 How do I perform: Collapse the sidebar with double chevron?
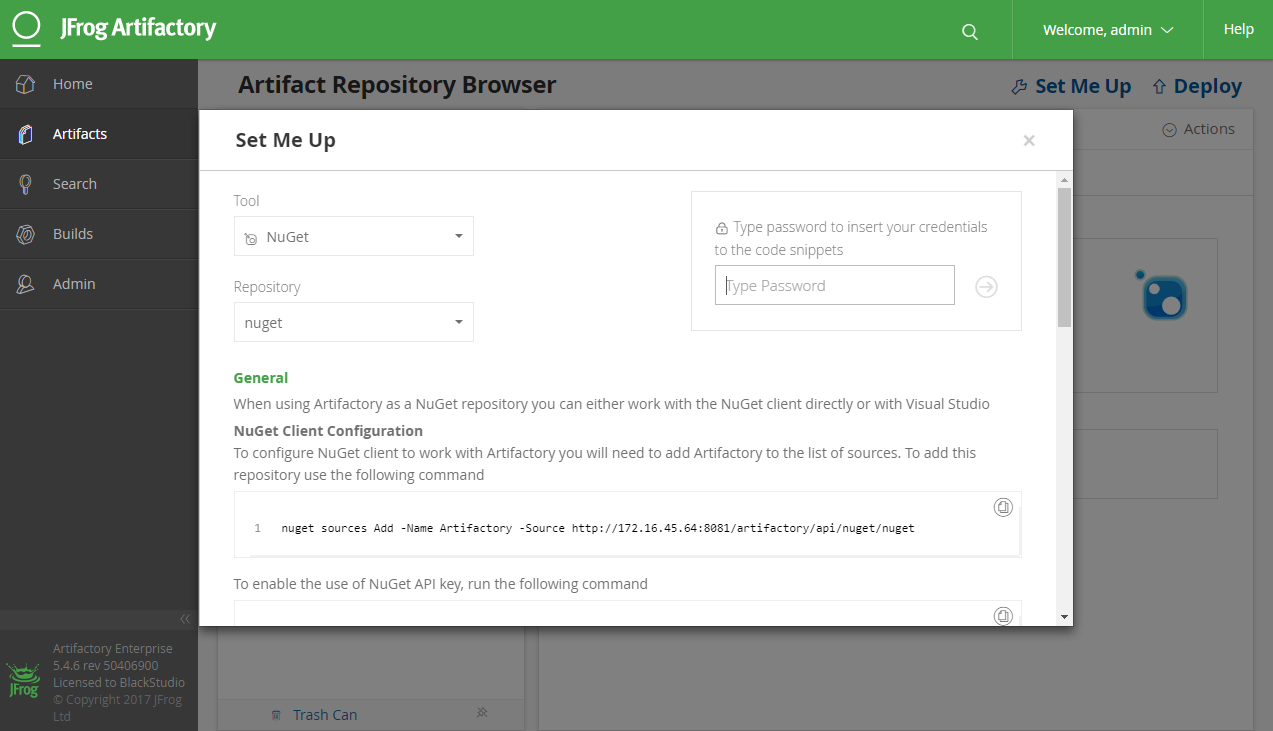tap(184, 619)
